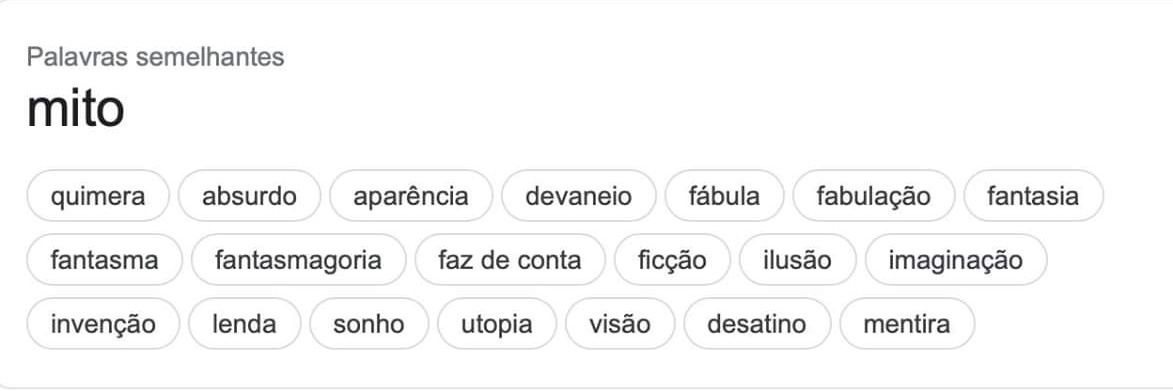The width and height of the screenshot is (1173, 391).
Task: Open the 'mentira' word chip
Action: pyautogui.click(x=907, y=324)
